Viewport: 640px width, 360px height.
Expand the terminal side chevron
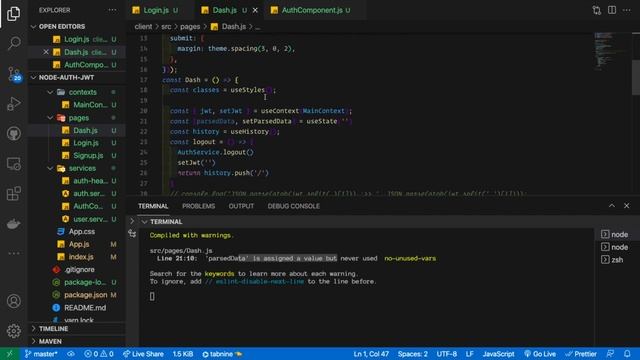click(132, 221)
